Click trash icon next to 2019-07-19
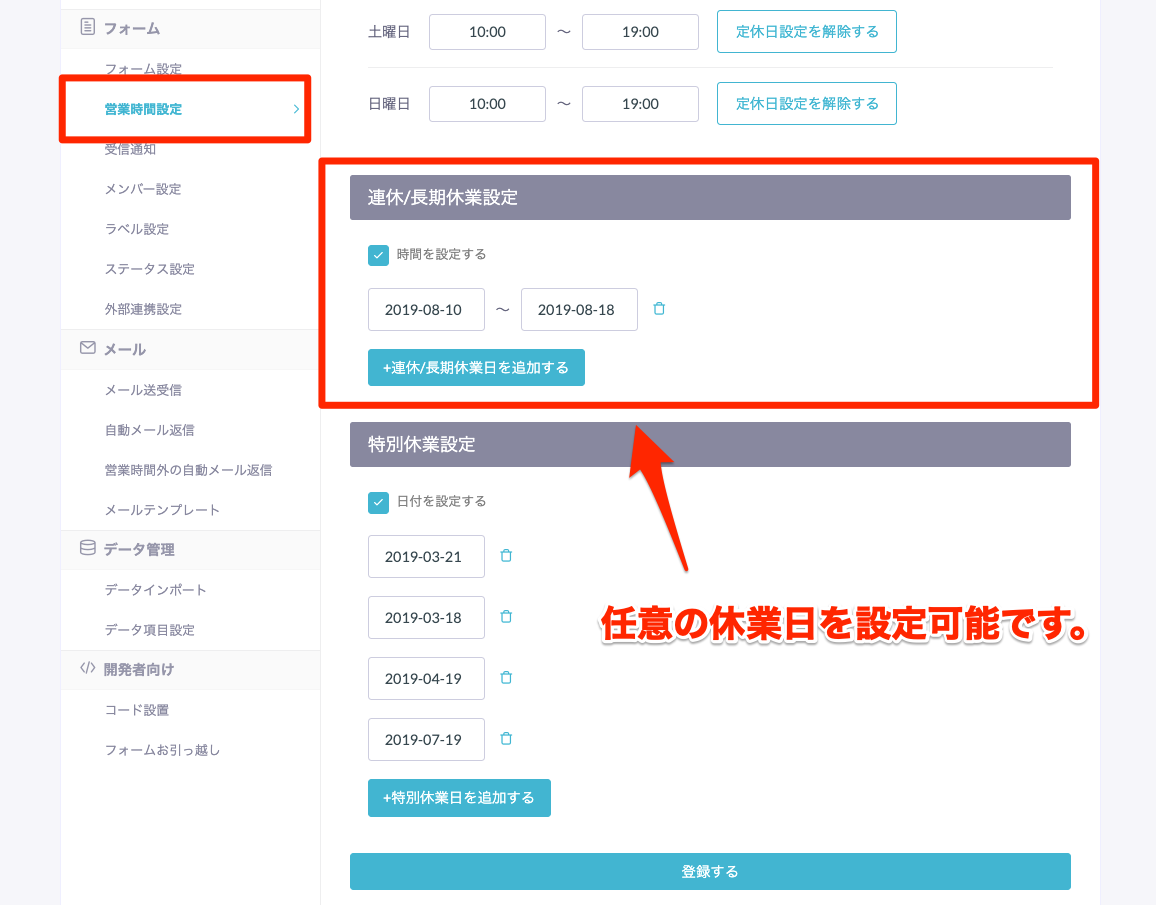Viewport: 1156px width, 905px height. tap(506, 739)
